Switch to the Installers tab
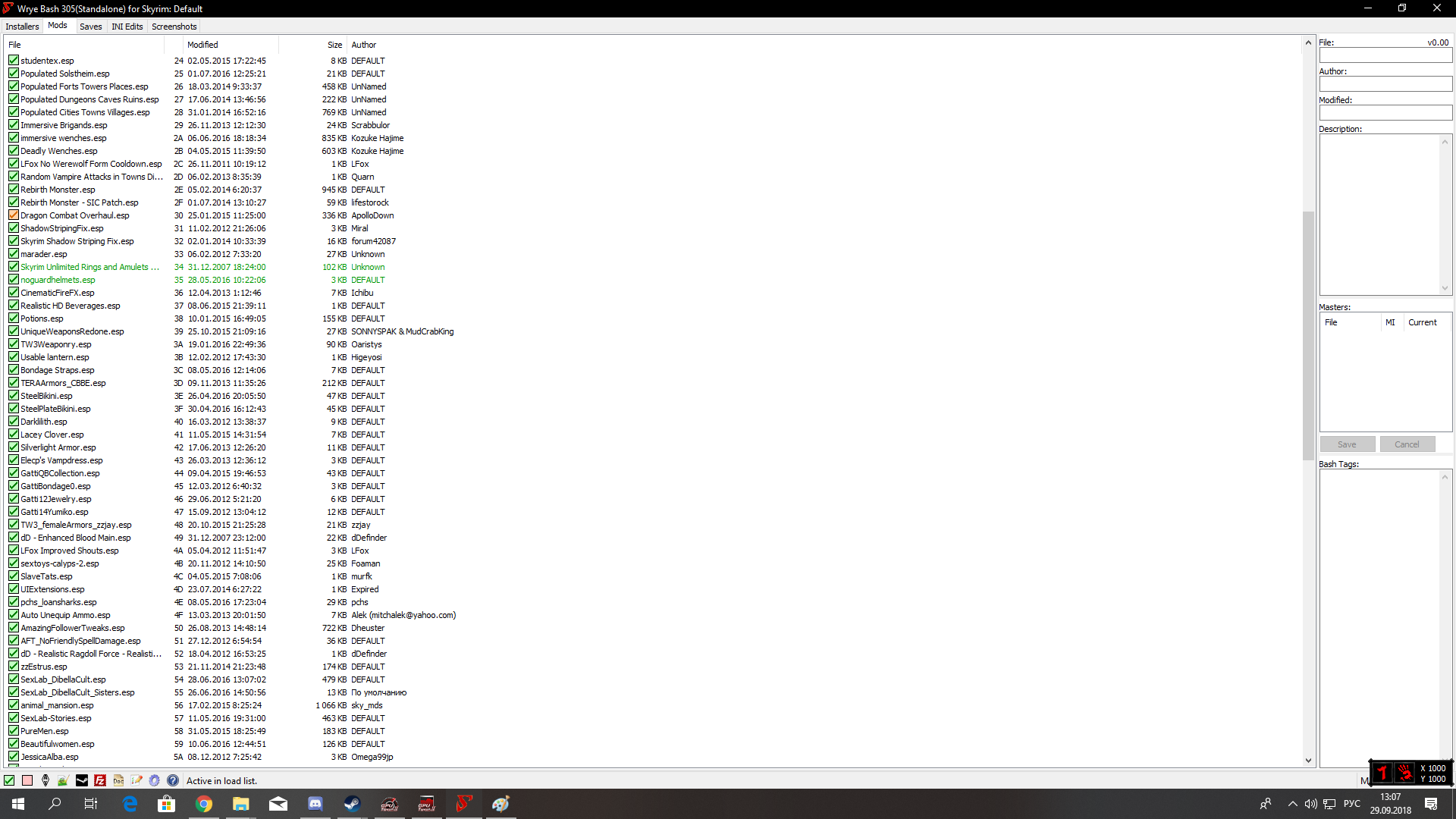The image size is (1456, 819). pyautogui.click(x=22, y=27)
